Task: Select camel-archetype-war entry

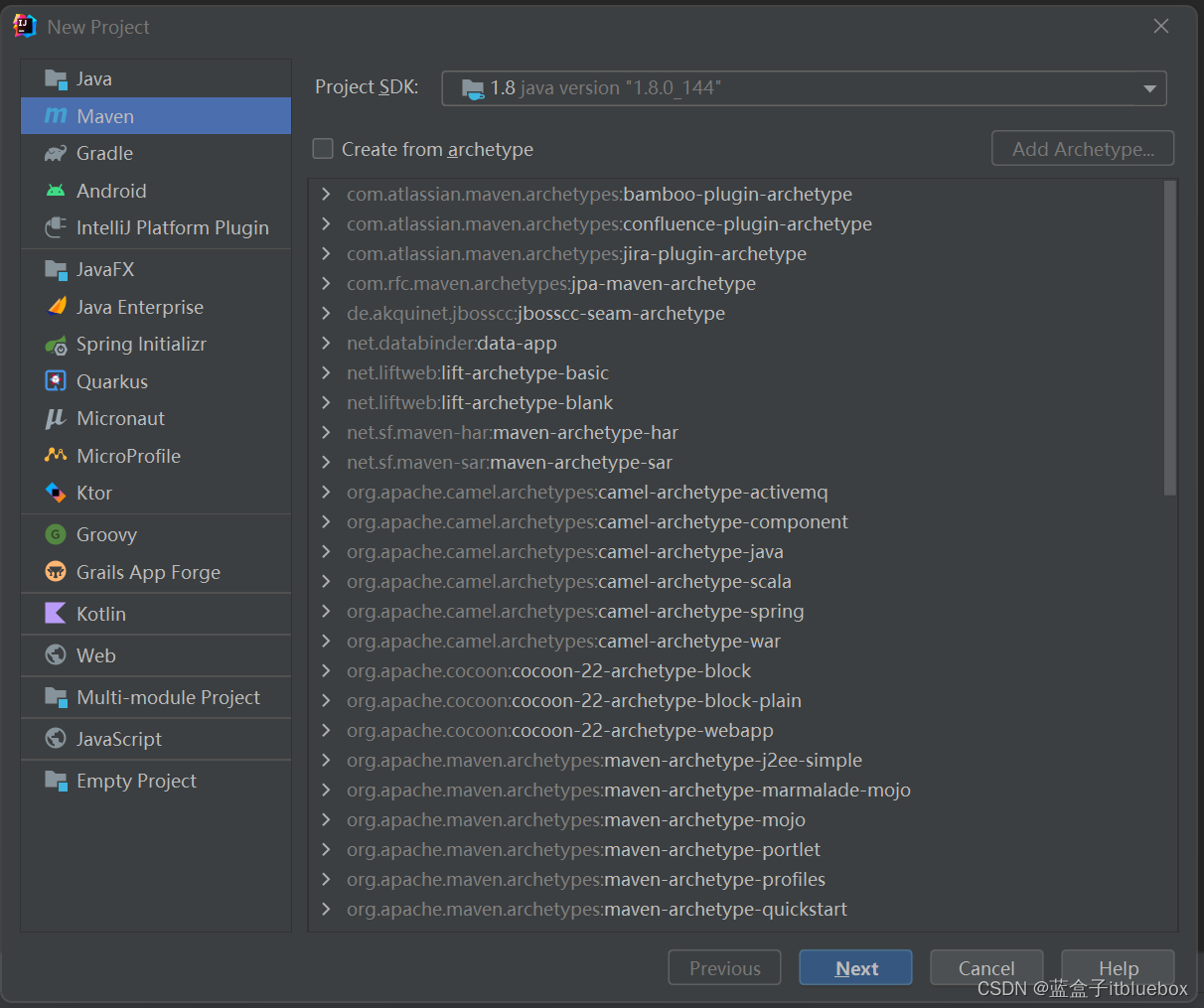Action: (x=563, y=641)
